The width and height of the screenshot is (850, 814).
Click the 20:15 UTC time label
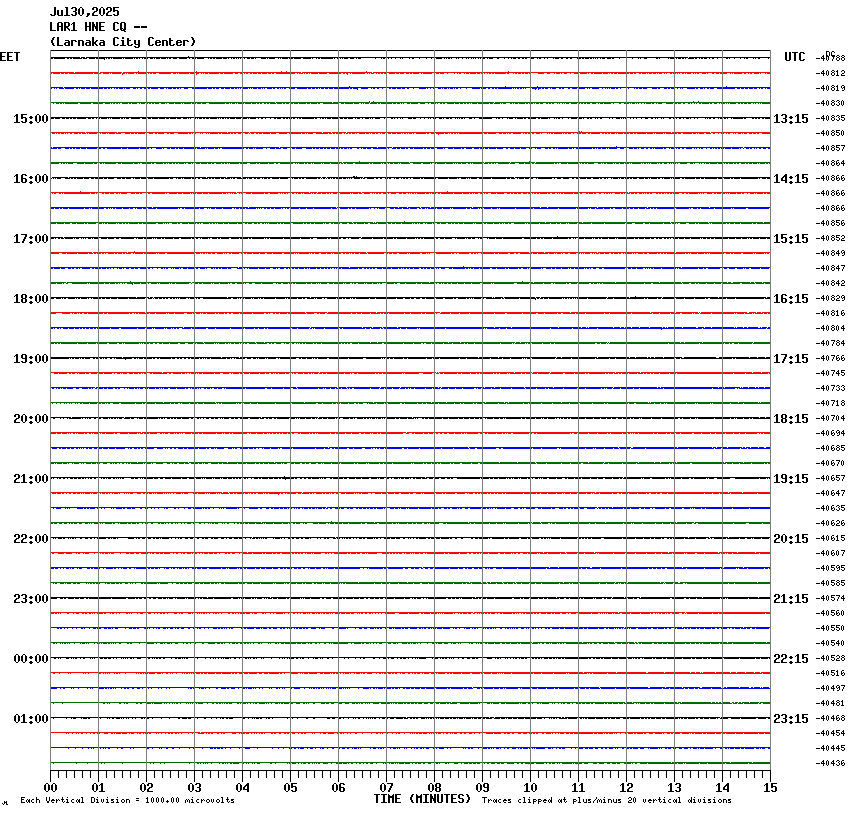pos(790,539)
